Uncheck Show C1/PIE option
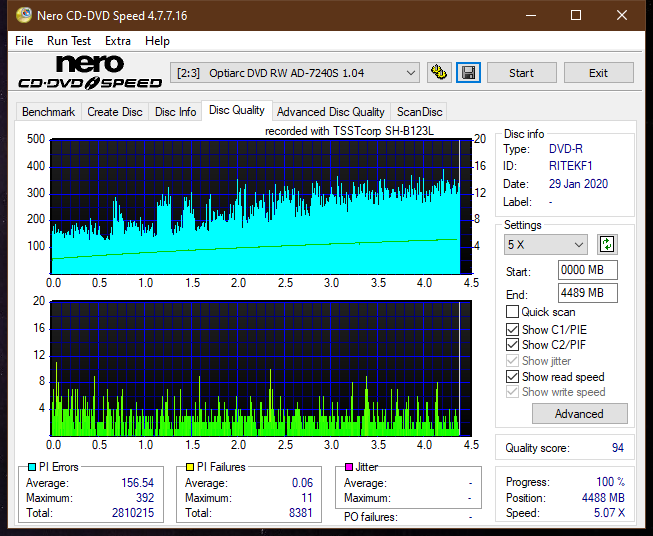This screenshot has width=653, height=536. [512, 329]
